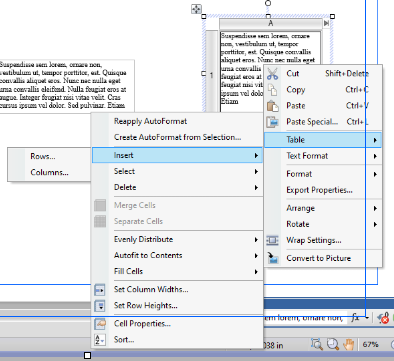Open the Rotate submenu
The image size is (394, 361).
[x=323, y=224]
